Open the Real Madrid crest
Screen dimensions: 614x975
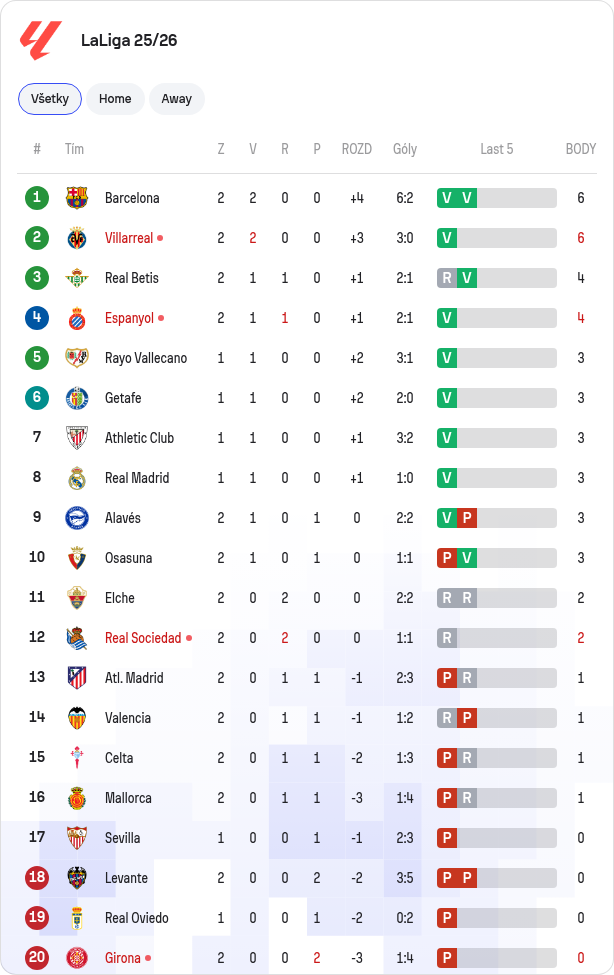[77, 478]
